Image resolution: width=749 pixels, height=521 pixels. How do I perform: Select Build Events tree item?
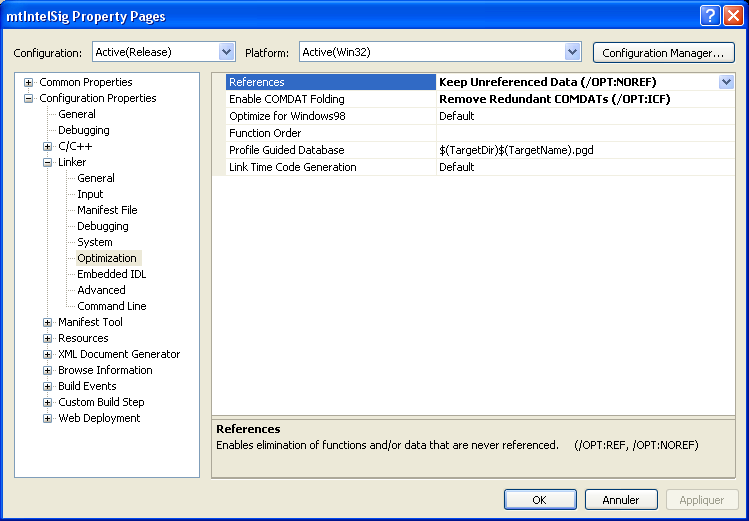87,386
